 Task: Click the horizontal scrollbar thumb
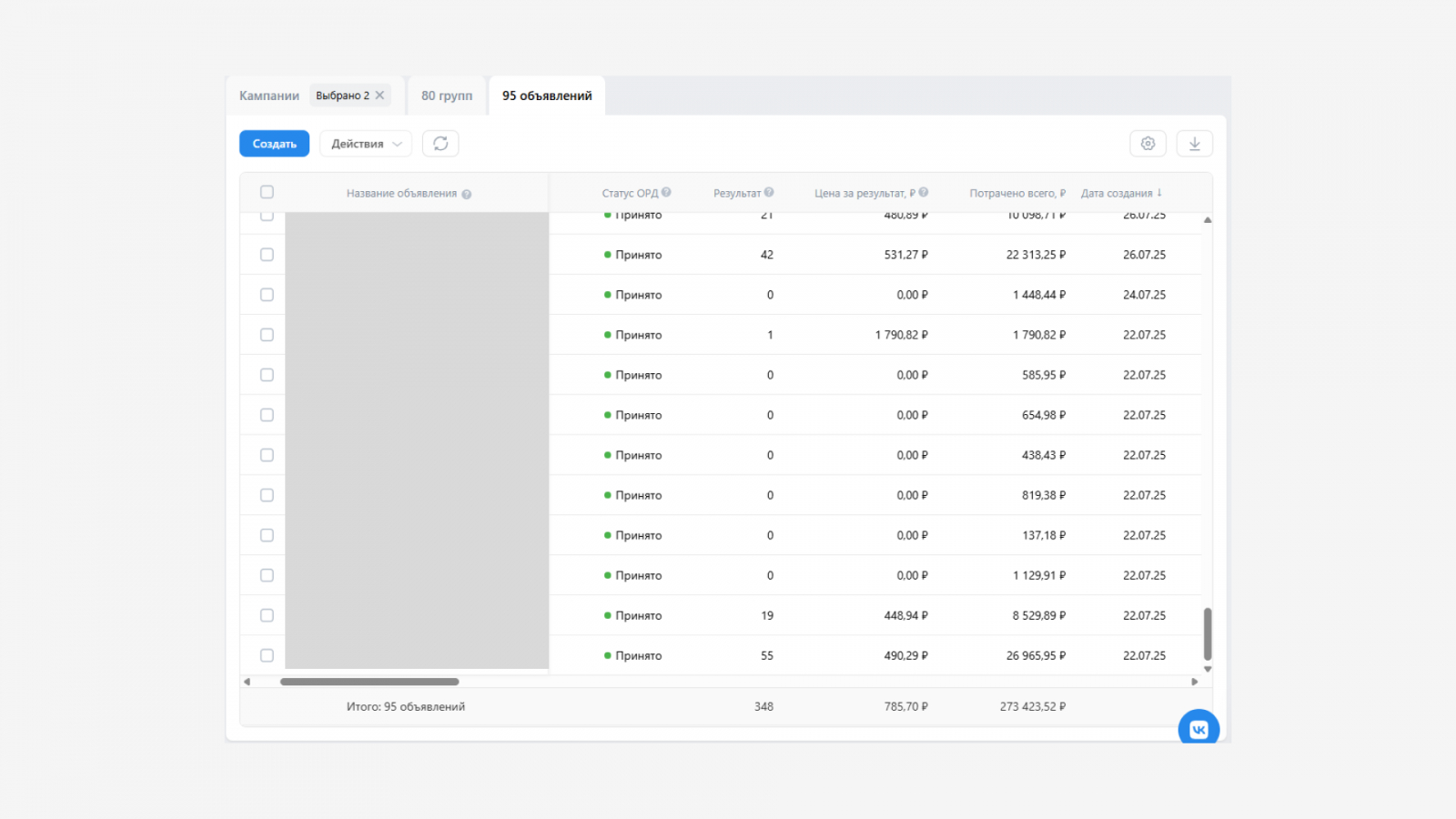(369, 682)
